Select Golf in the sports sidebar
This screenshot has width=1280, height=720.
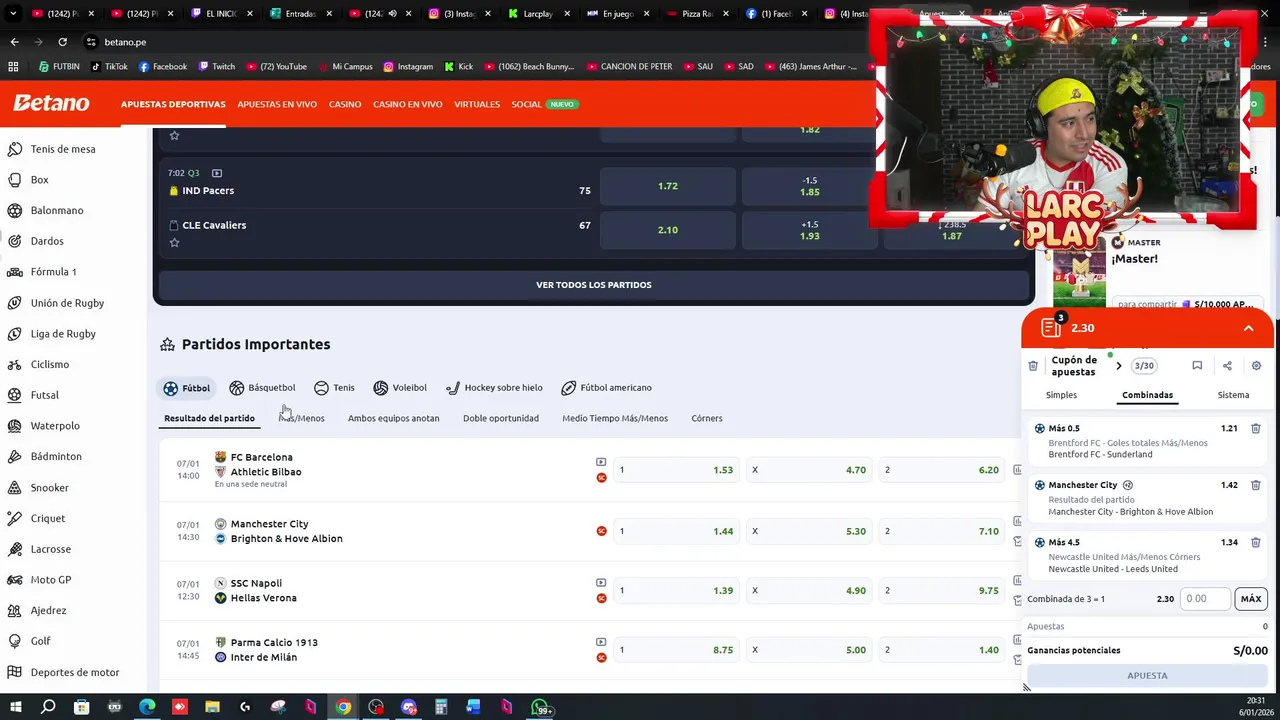click(x=40, y=641)
